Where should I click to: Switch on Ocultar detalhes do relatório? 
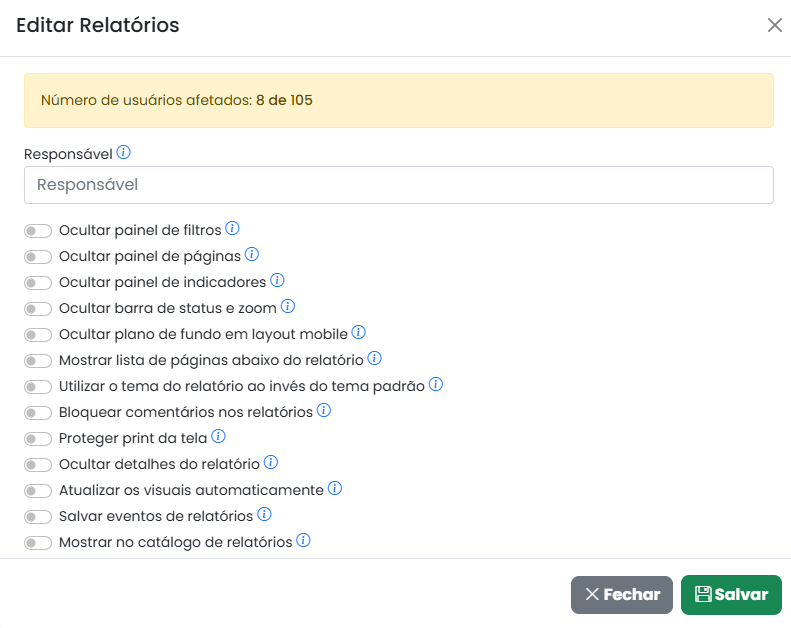point(38,465)
